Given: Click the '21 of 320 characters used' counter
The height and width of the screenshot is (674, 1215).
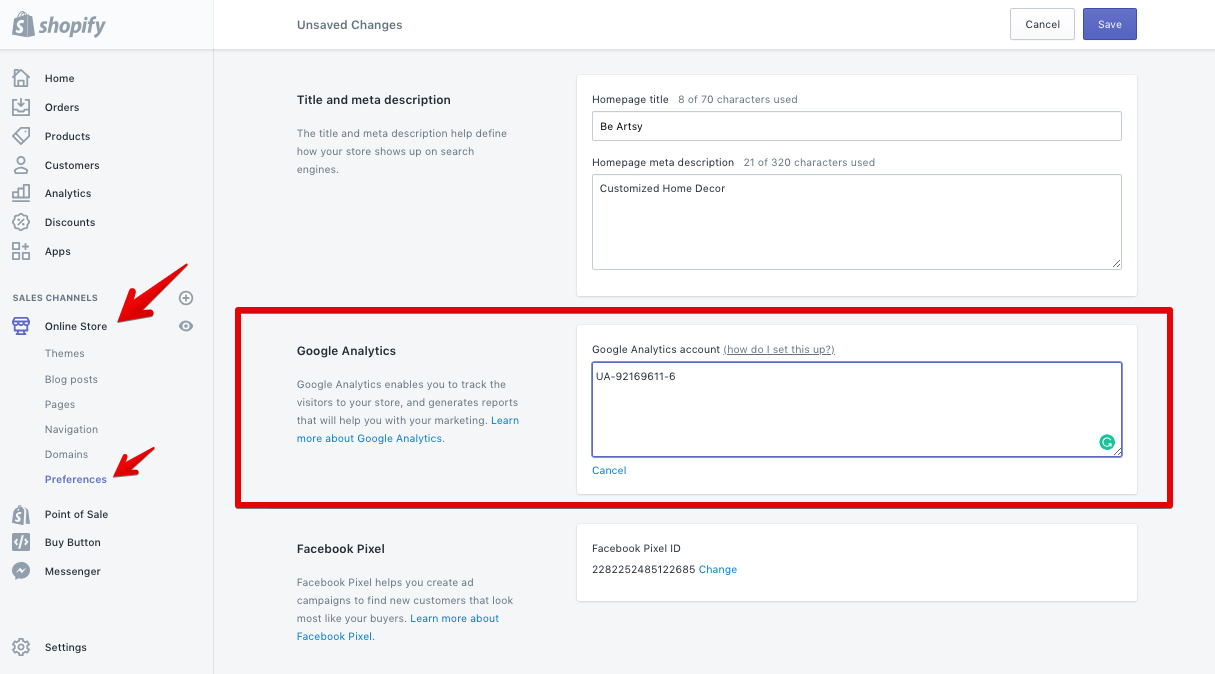Looking at the screenshot, I should tap(809, 162).
